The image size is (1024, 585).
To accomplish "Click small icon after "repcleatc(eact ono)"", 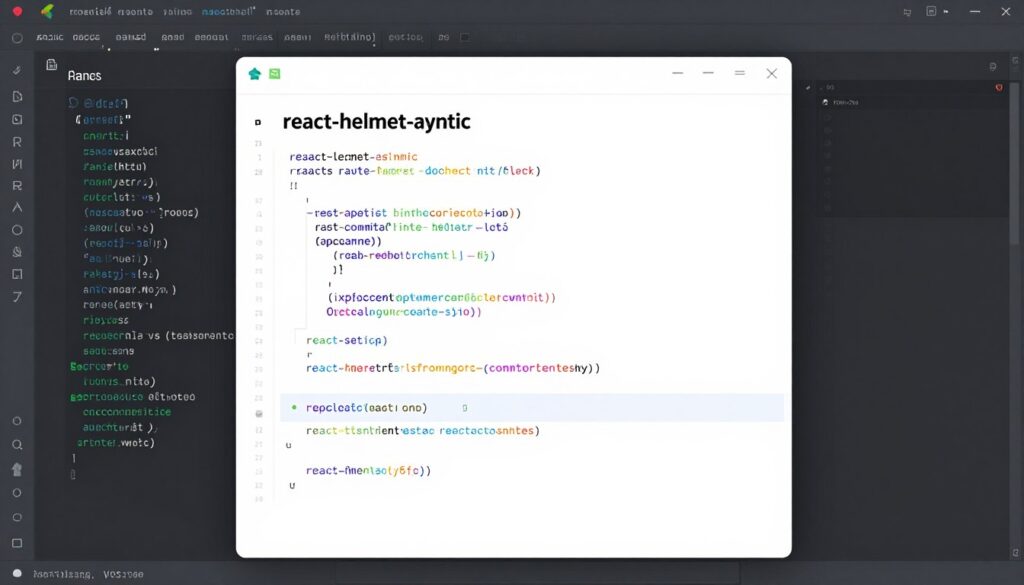I will [465, 408].
